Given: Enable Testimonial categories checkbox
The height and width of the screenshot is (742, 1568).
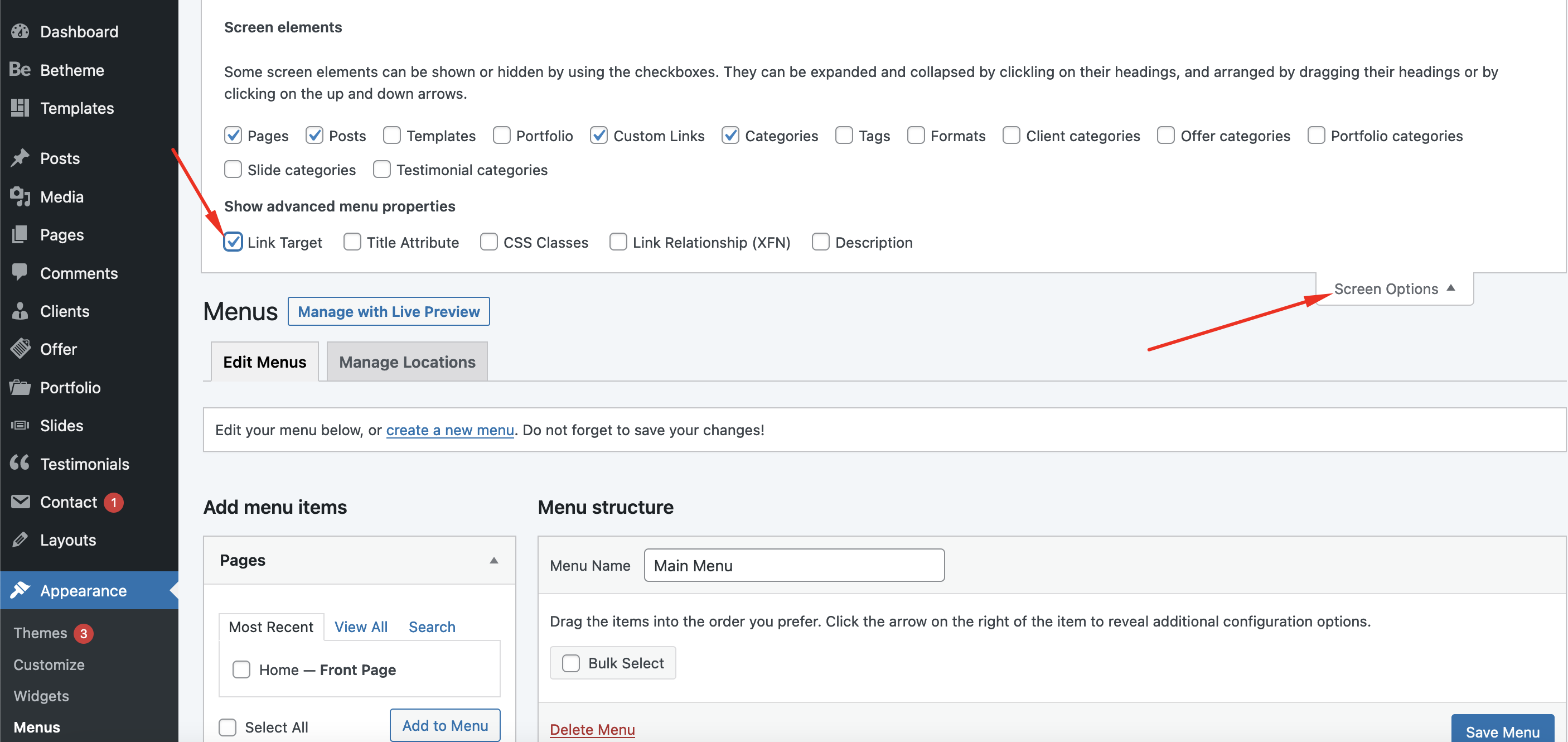Looking at the screenshot, I should point(381,170).
